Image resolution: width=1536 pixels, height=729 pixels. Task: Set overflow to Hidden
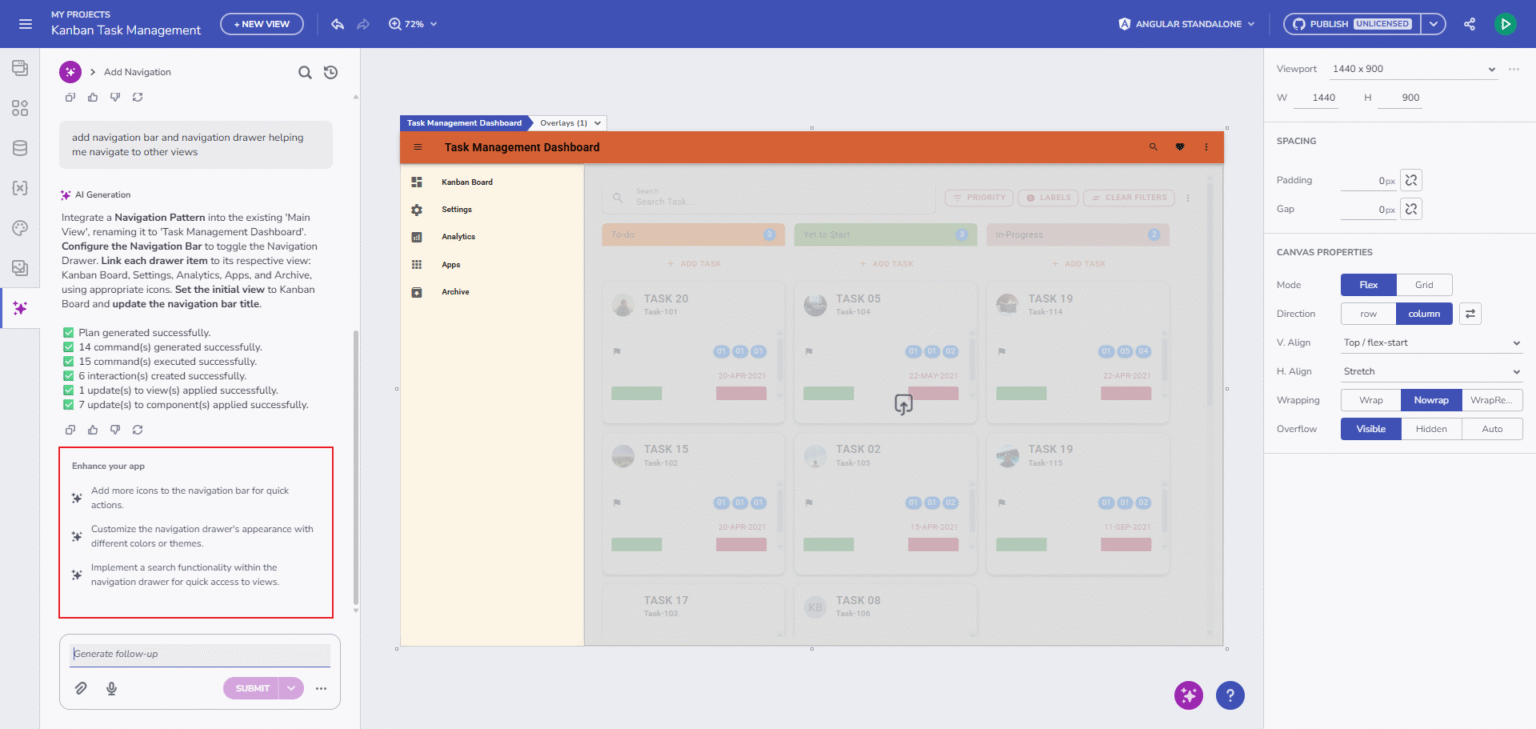point(1431,429)
